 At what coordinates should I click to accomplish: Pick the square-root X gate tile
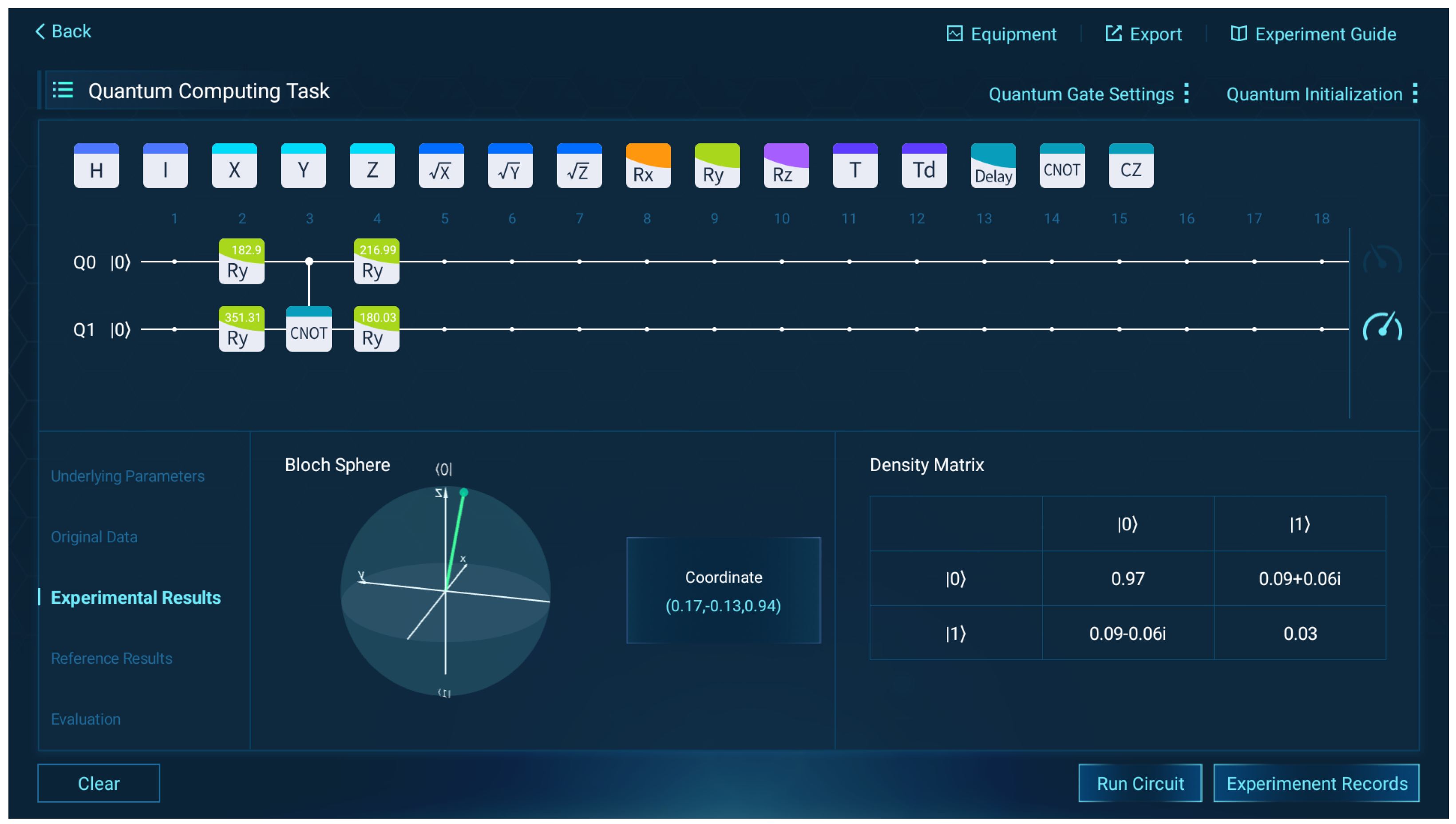click(x=441, y=166)
